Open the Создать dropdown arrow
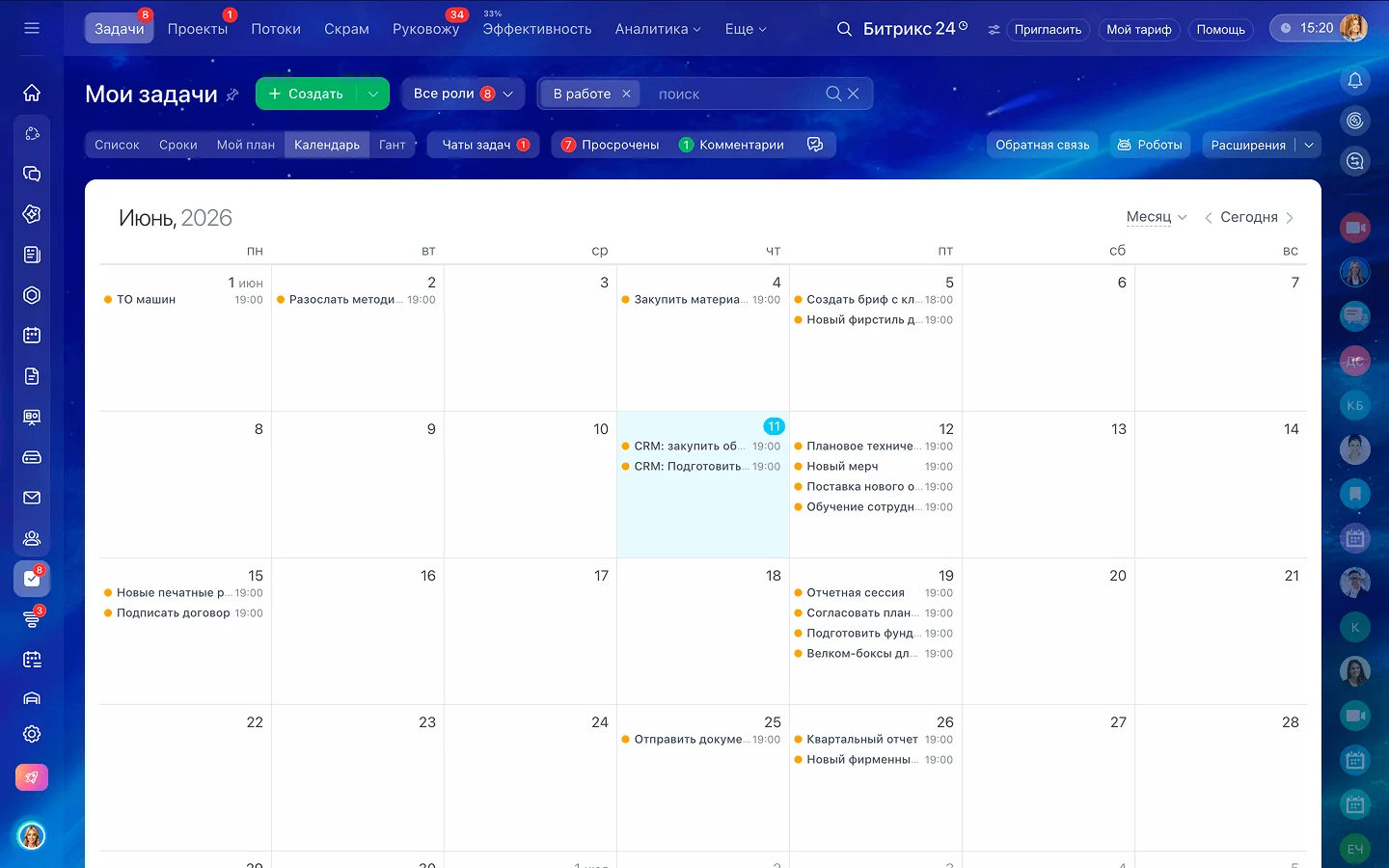The width and height of the screenshot is (1389, 868). pyautogui.click(x=373, y=94)
